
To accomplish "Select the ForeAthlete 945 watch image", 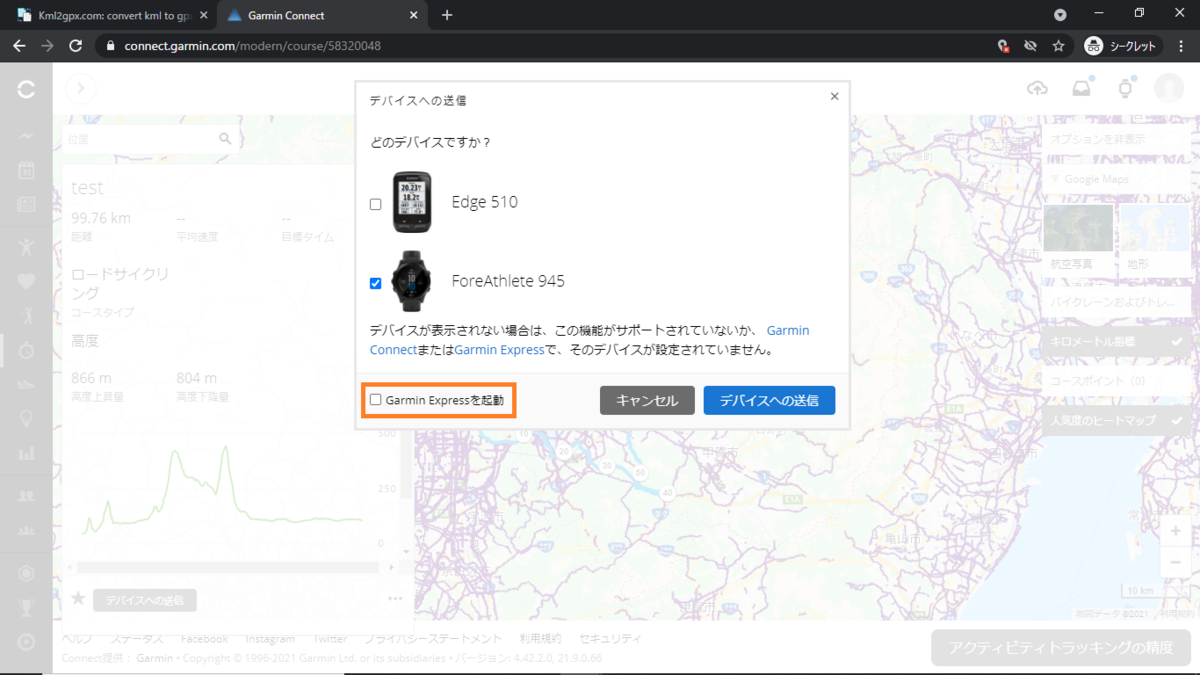I will point(412,281).
